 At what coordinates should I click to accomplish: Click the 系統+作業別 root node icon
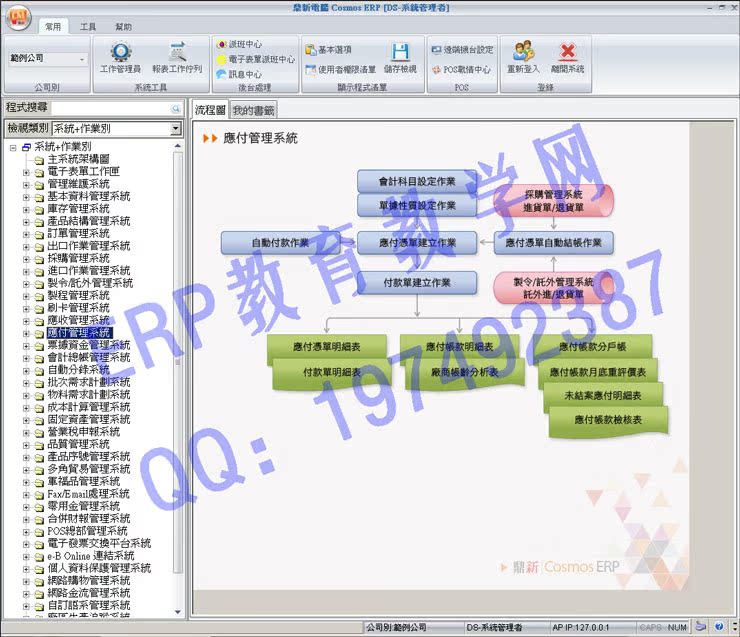[27, 147]
